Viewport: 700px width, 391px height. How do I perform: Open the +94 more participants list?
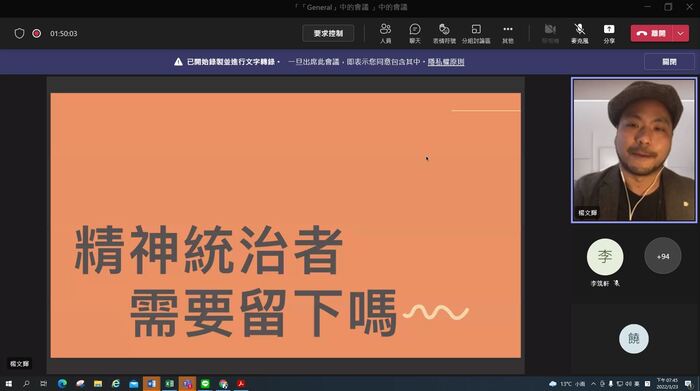tap(663, 256)
